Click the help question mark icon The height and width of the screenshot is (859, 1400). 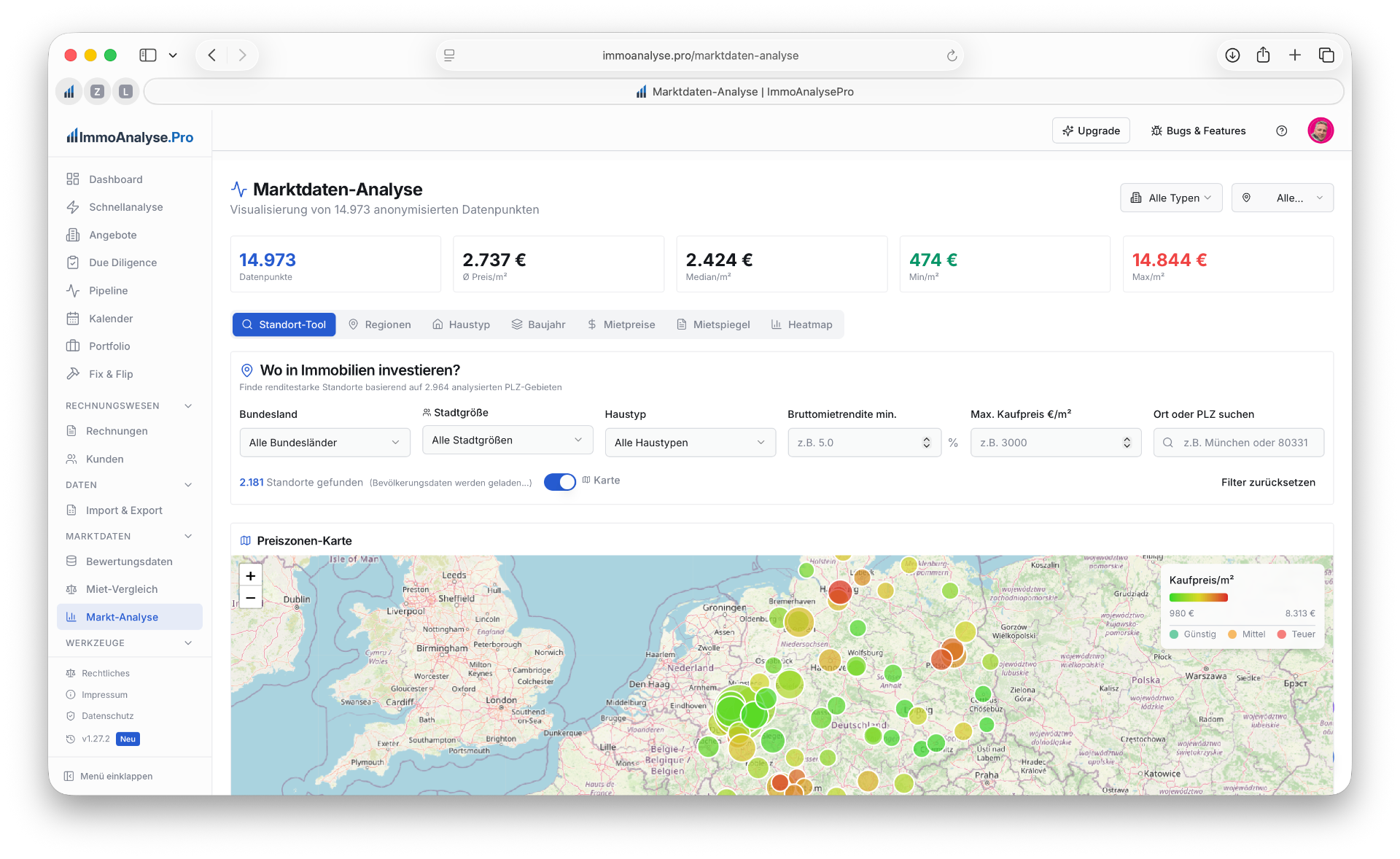click(1281, 131)
